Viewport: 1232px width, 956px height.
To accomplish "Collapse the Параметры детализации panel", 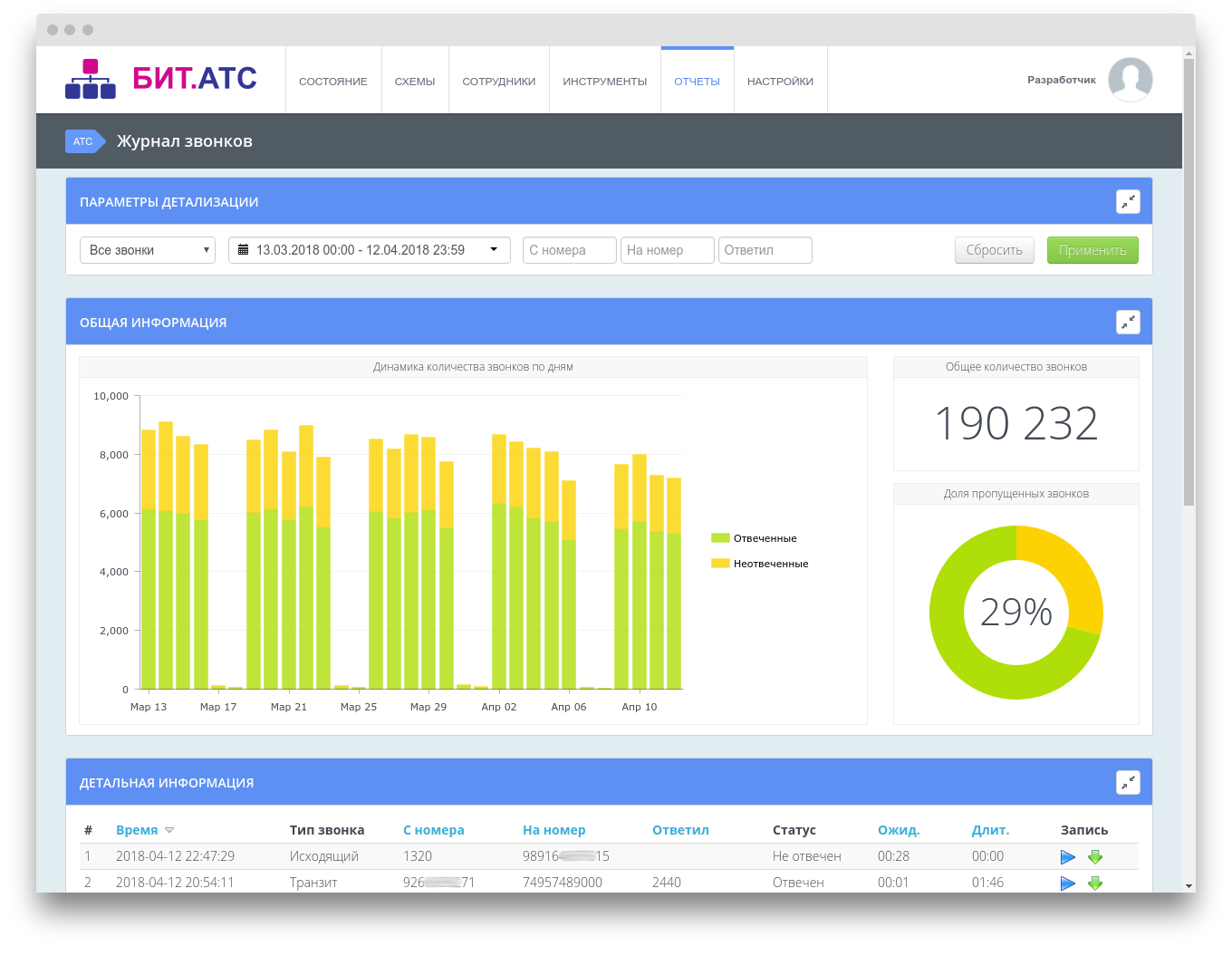I will coord(1128,202).
